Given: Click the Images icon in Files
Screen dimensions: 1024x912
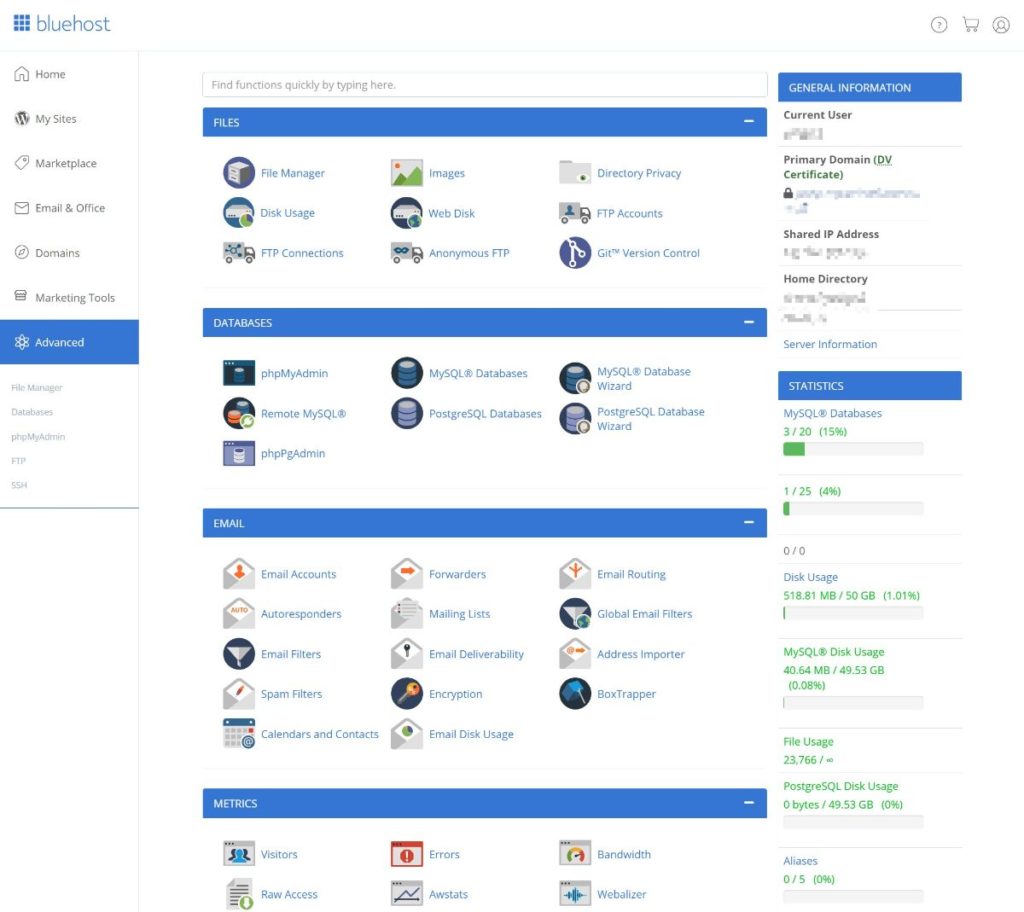Looking at the screenshot, I should tap(407, 173).
